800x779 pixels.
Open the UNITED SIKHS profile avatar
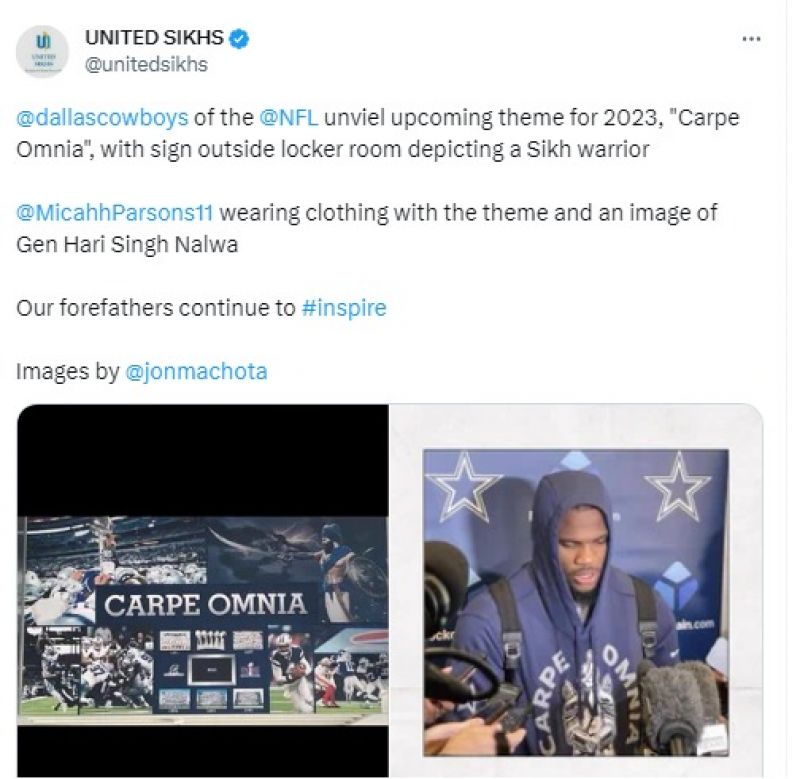[42, 51]
